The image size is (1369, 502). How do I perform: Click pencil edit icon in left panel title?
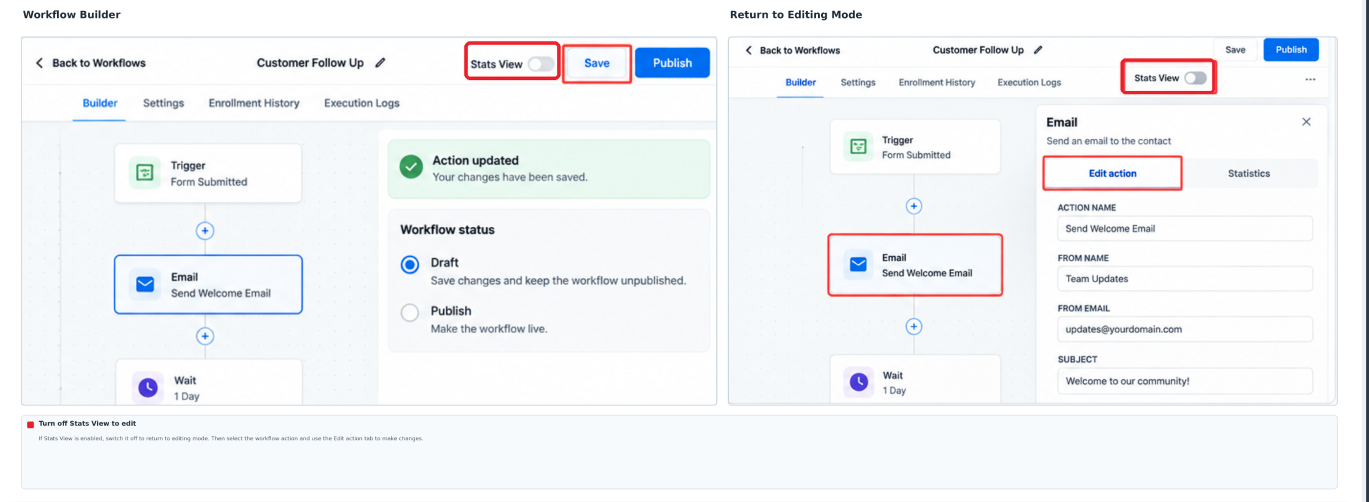pos(380,63)
